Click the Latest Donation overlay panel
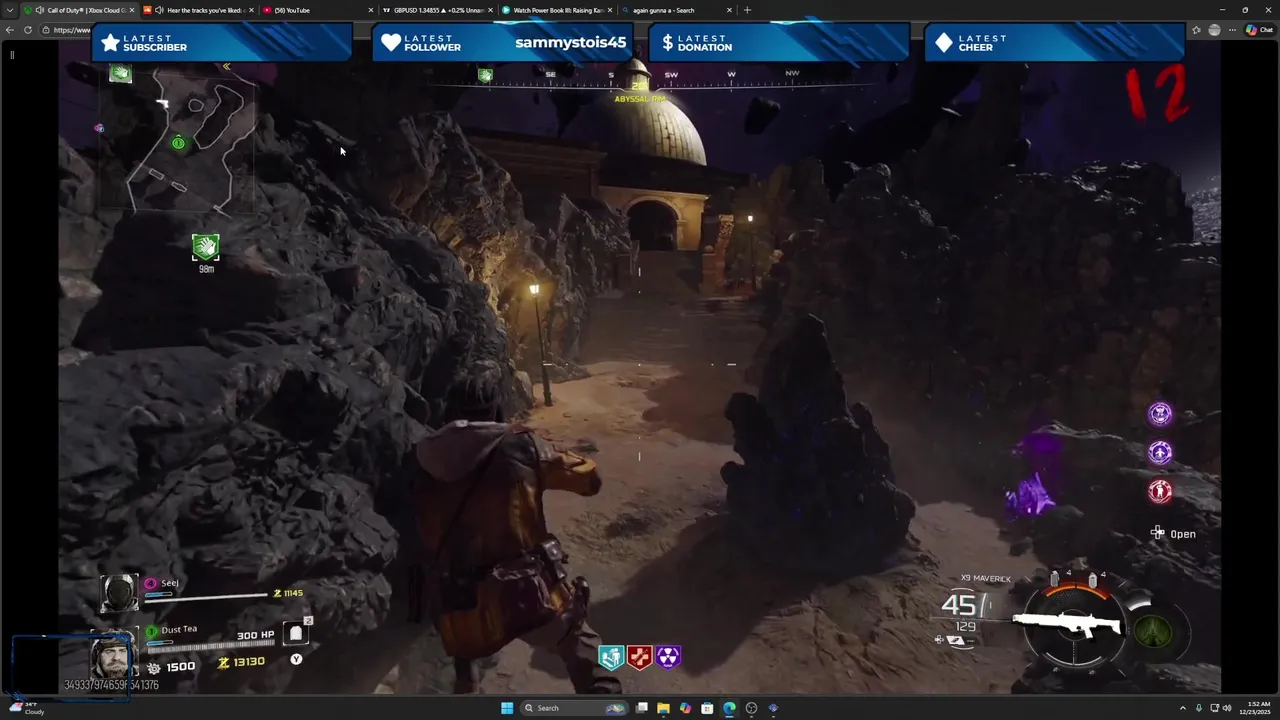 pos(779,43)
